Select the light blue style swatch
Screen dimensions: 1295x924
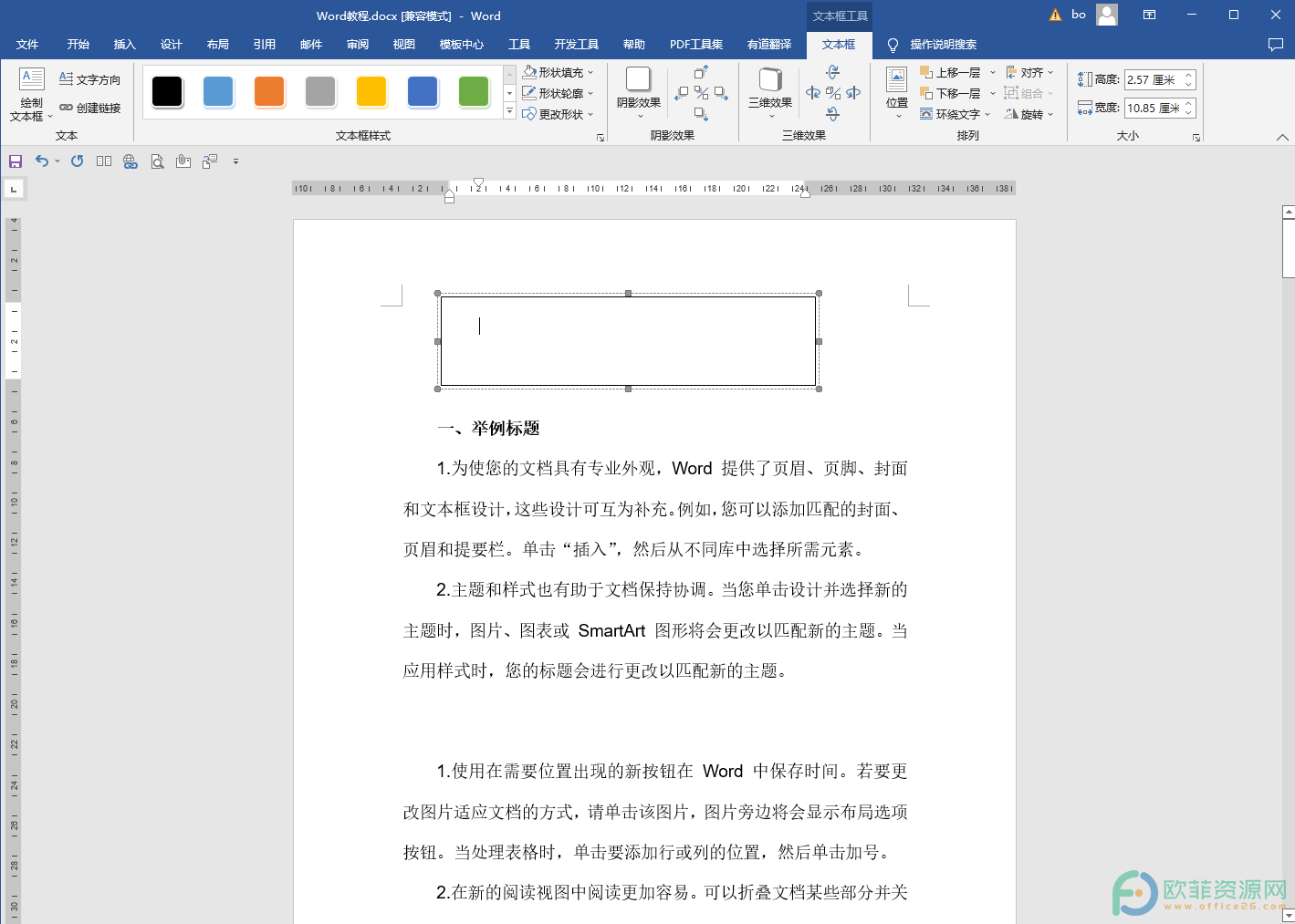[x=218, y=91]
